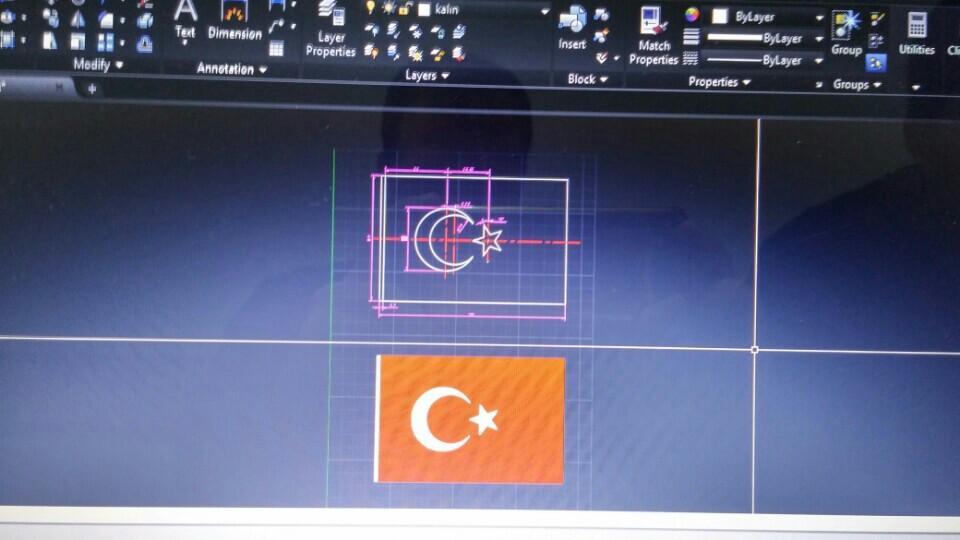Click the Ungroup icon
The height and width of the screenshot is (540, 960).
[877, 20]
